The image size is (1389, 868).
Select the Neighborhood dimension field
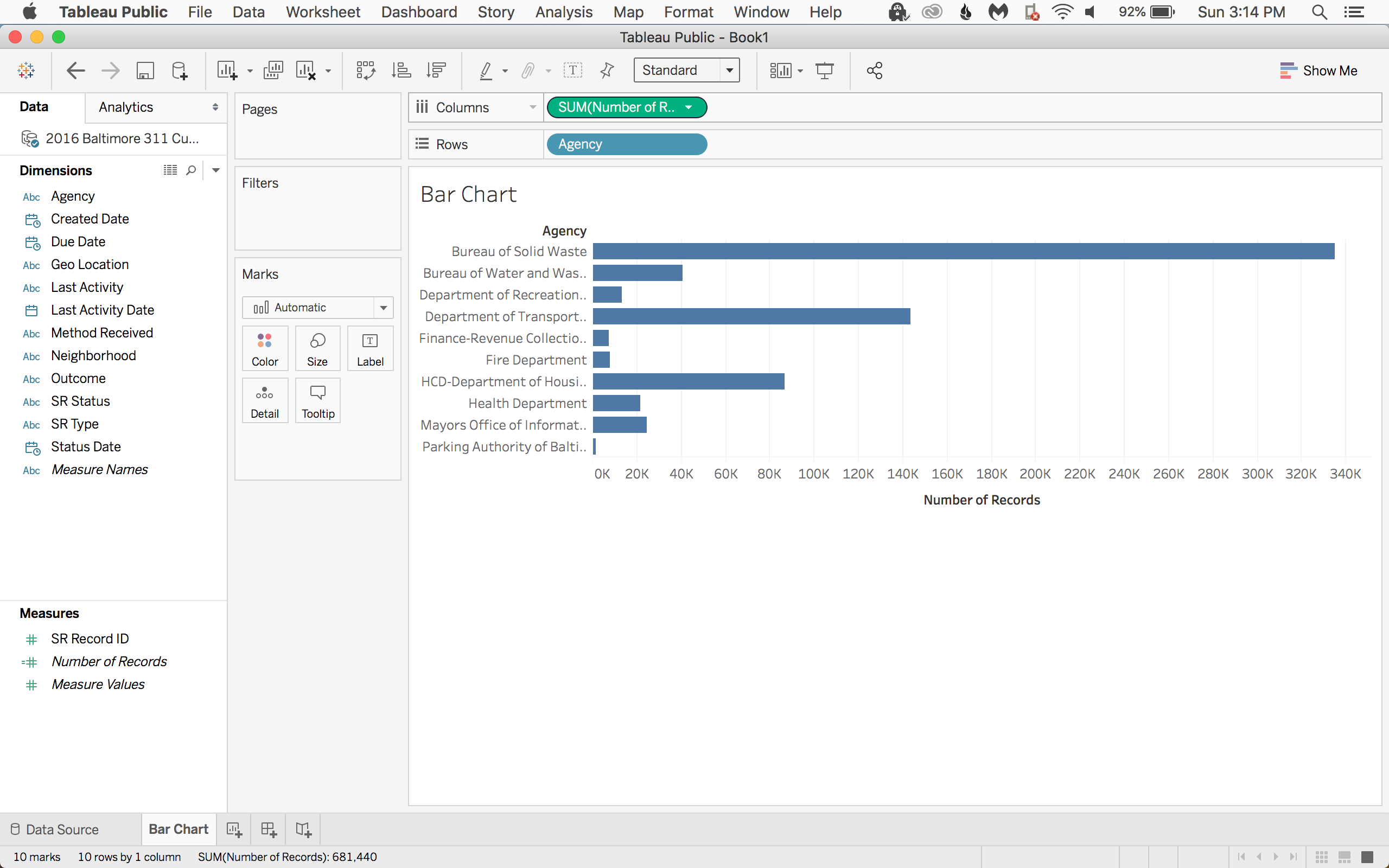click(93, 356)
